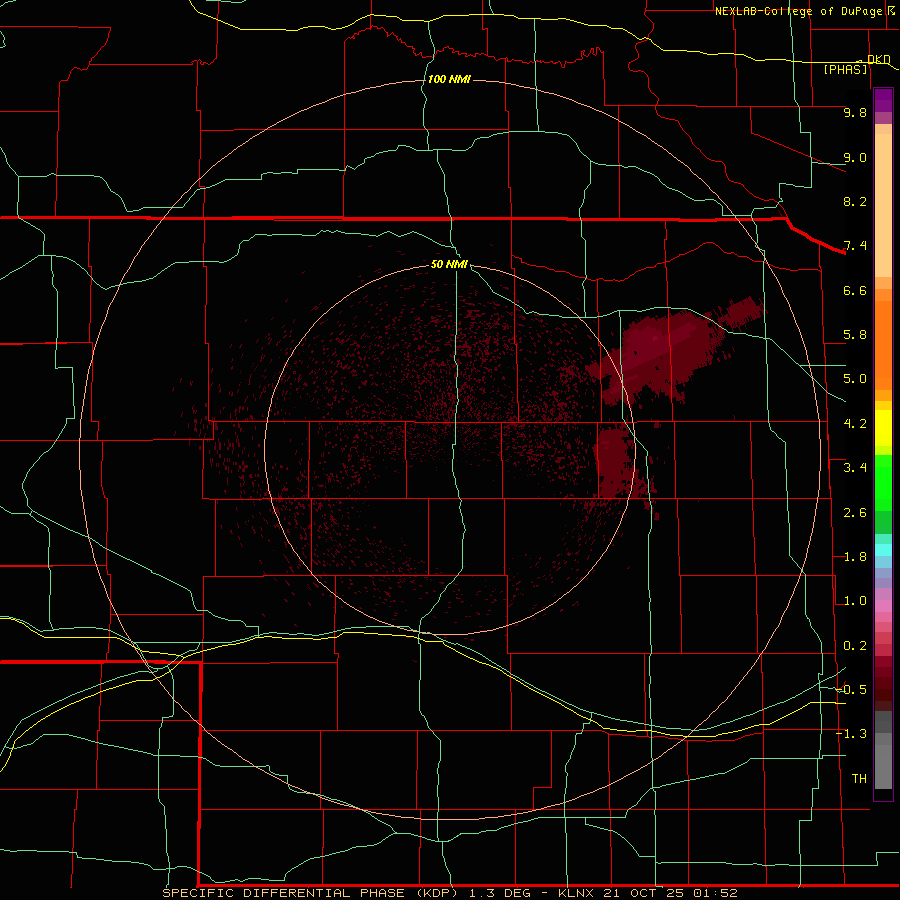Screen dimensions: 900x900
Task: Click the 2.6 scale label
Action: coord(855,513)
